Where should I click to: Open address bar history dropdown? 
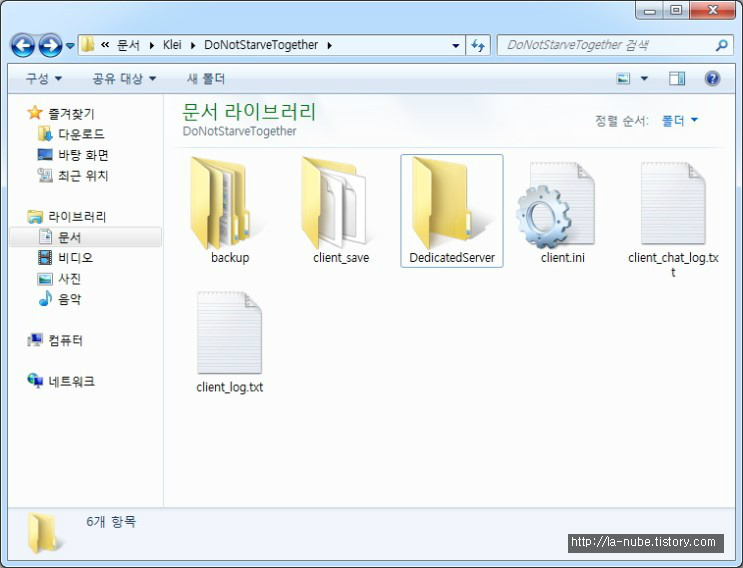[x=455, y=45]
